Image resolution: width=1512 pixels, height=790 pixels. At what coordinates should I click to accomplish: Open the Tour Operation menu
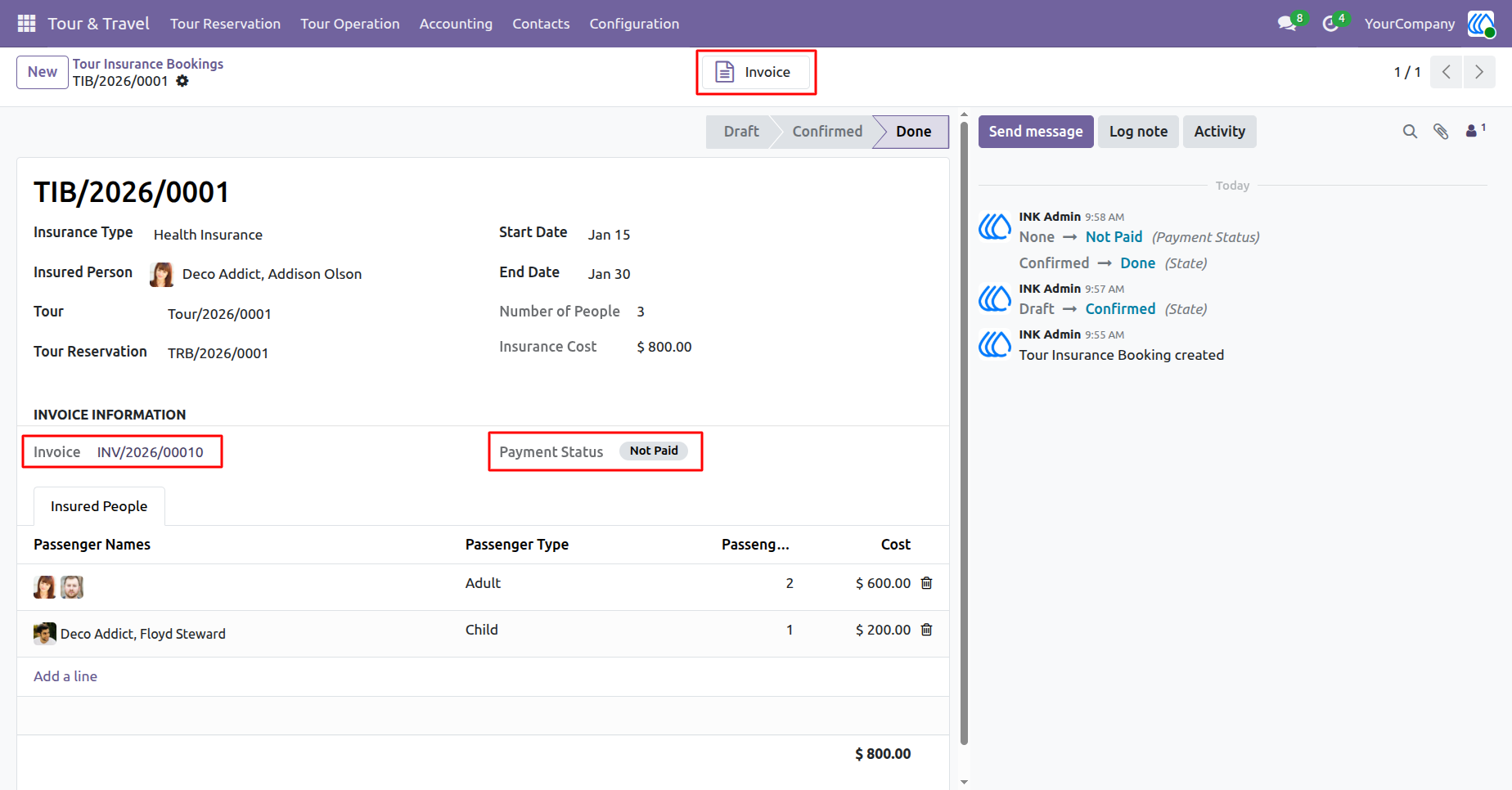tap(350, 24)
